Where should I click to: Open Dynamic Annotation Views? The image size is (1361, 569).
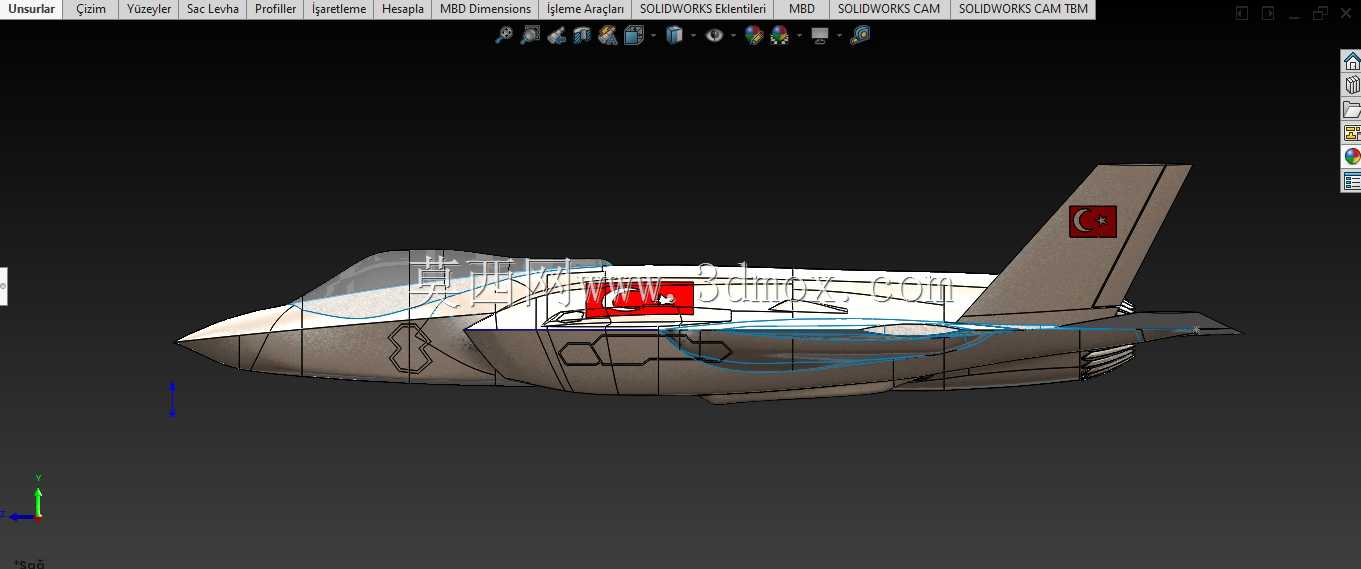(608, 35)
